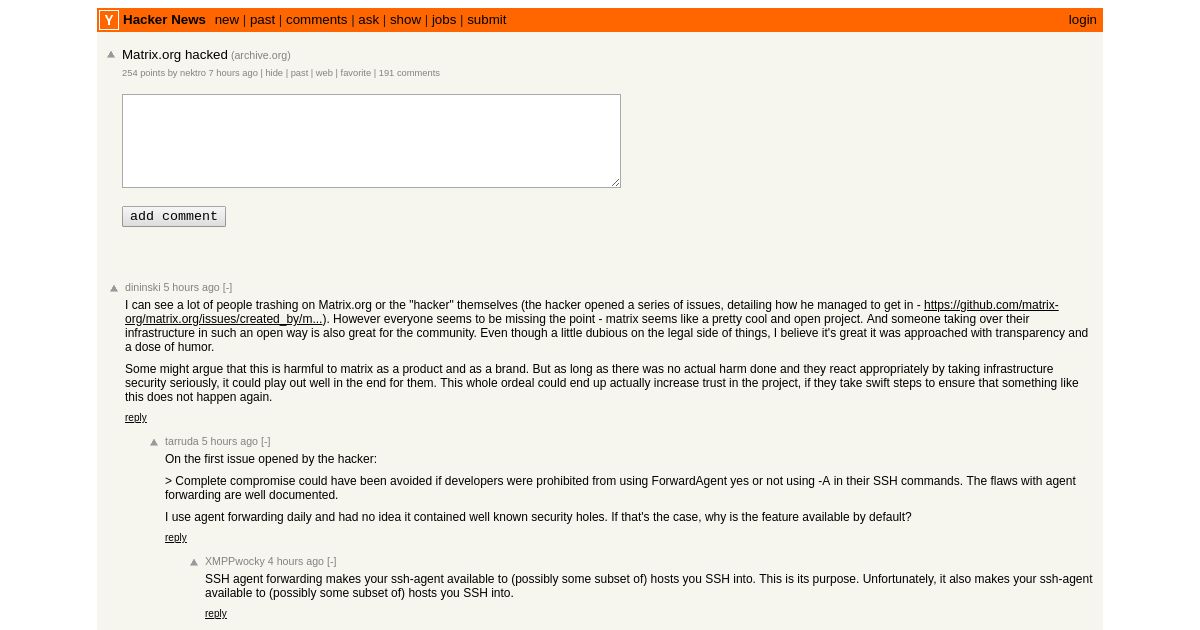Hide the Matrix.org hacked story
This screenshot has height=630, width=1200.
[274, 73]
